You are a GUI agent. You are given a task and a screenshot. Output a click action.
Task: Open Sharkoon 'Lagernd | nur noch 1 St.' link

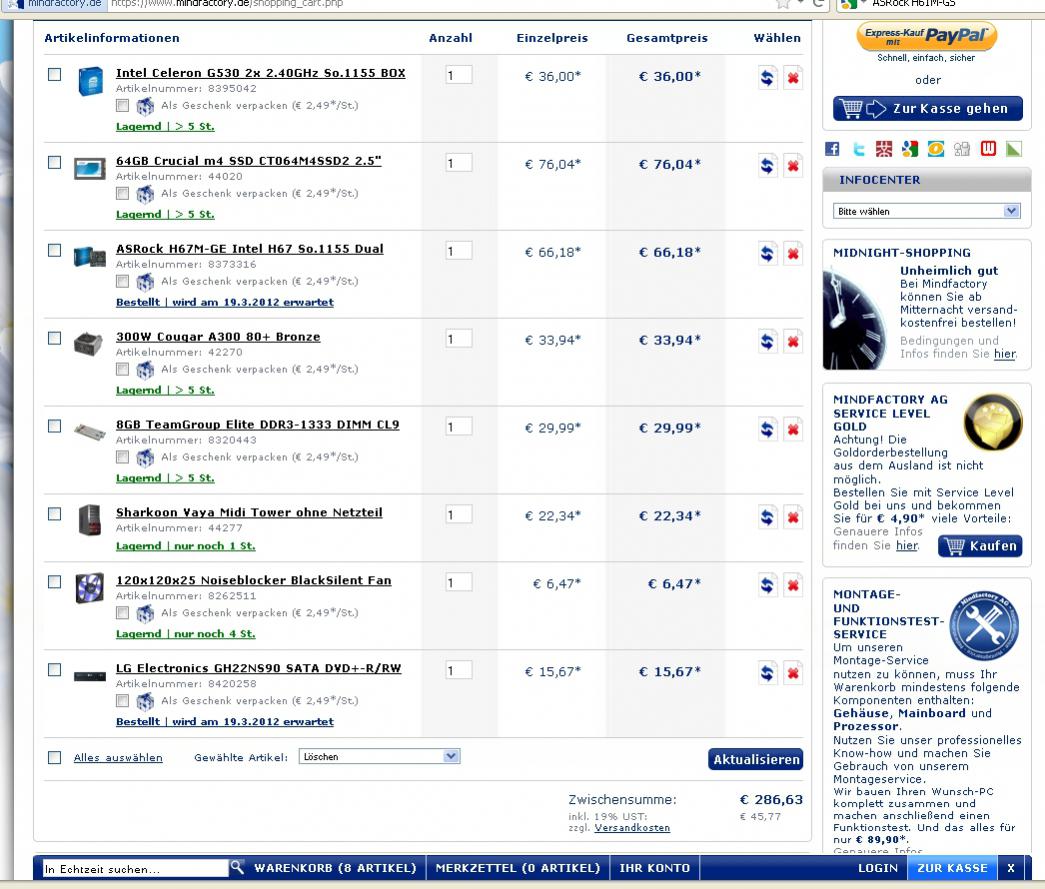(x=185, y=546)
